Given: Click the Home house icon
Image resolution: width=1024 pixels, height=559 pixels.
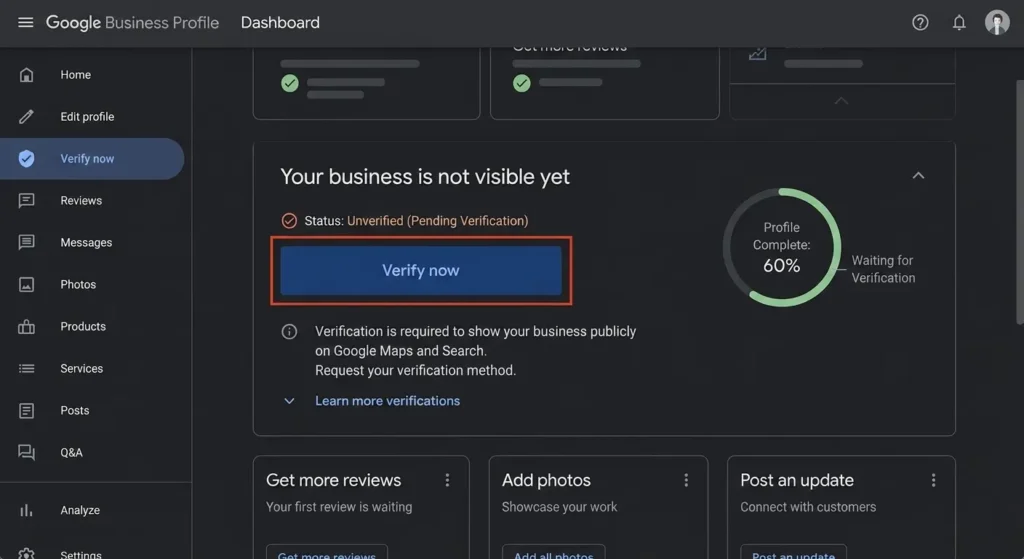Looking at the screenshot, I should pyautogui.click(x=26, y=75).
